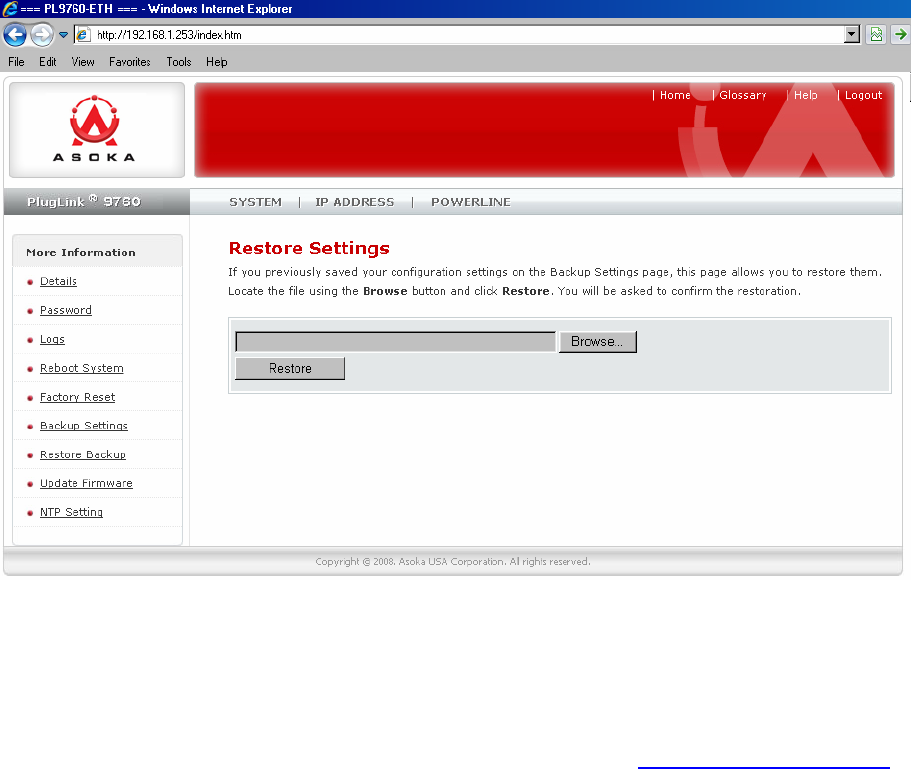This screenshot has height=769, width=911.
Task: Click the address bar URL field
Action: [469, 35]
